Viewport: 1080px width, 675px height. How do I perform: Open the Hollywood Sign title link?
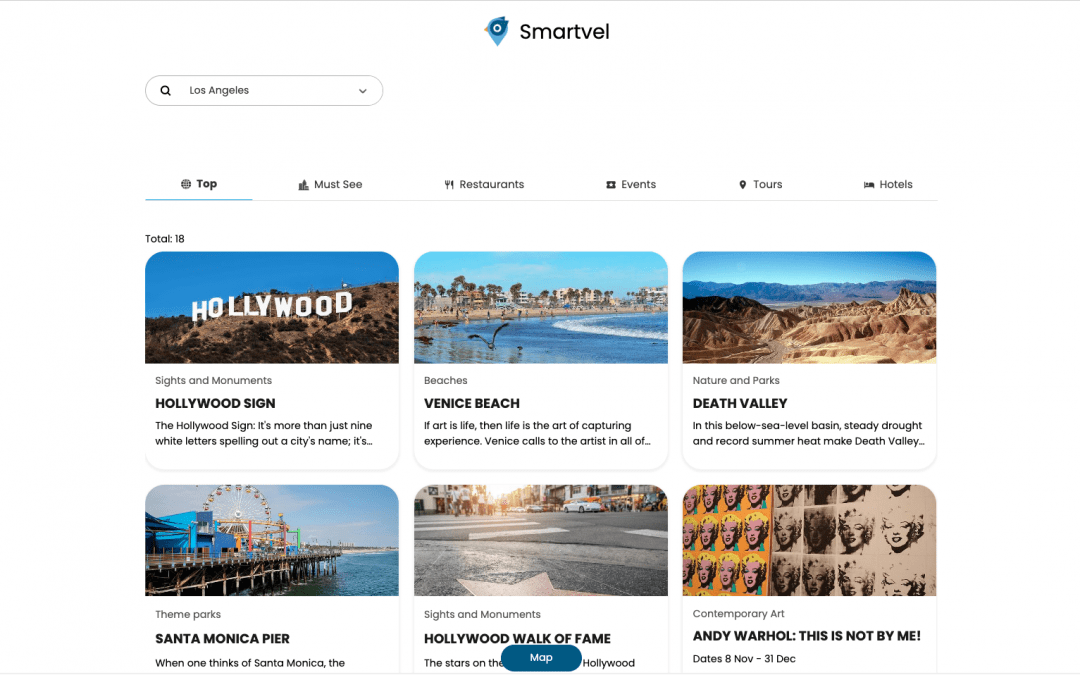click(215, 404)
